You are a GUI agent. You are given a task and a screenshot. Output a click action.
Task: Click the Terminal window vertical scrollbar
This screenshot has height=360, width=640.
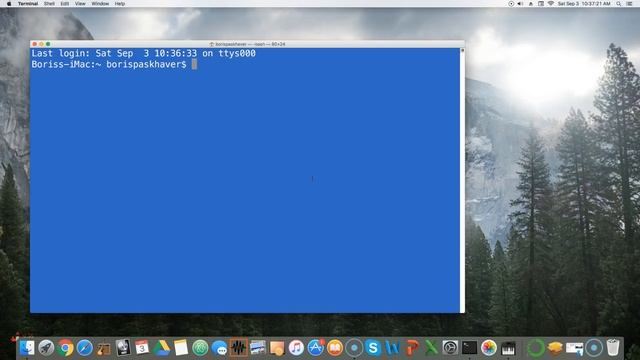(x=462, y=180)
